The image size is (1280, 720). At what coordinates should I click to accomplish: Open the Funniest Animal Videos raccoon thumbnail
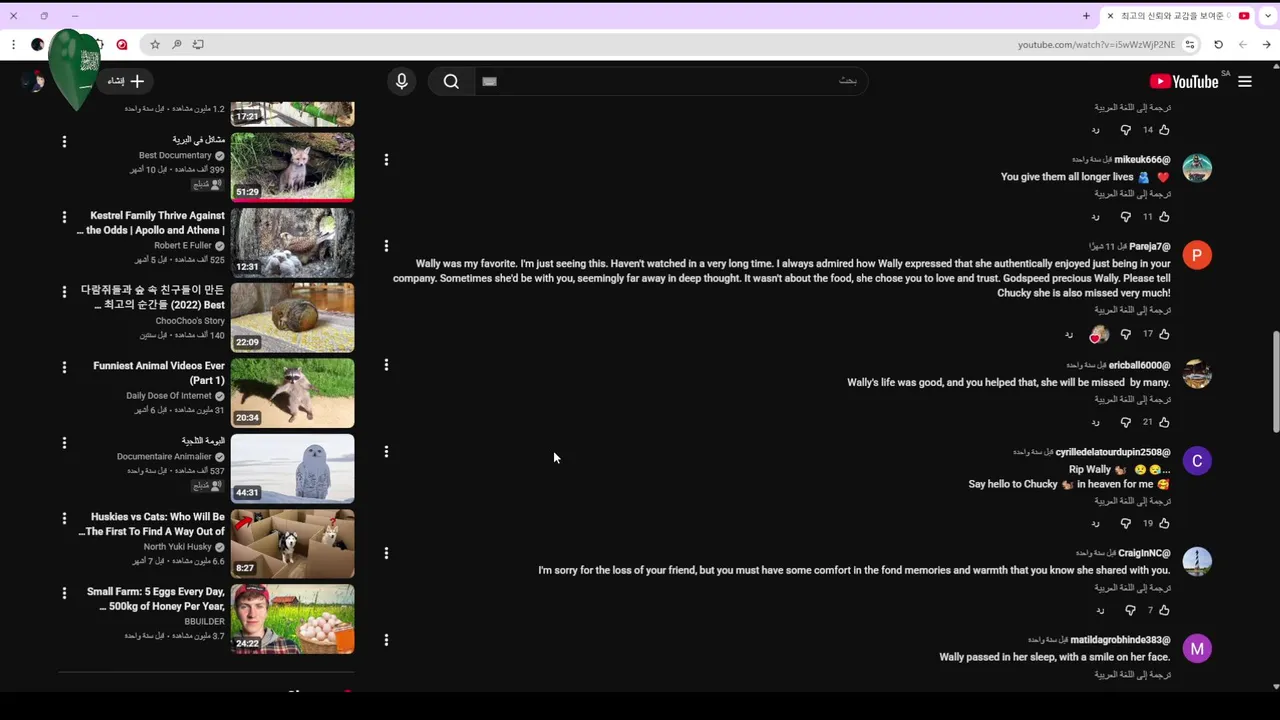292,393
